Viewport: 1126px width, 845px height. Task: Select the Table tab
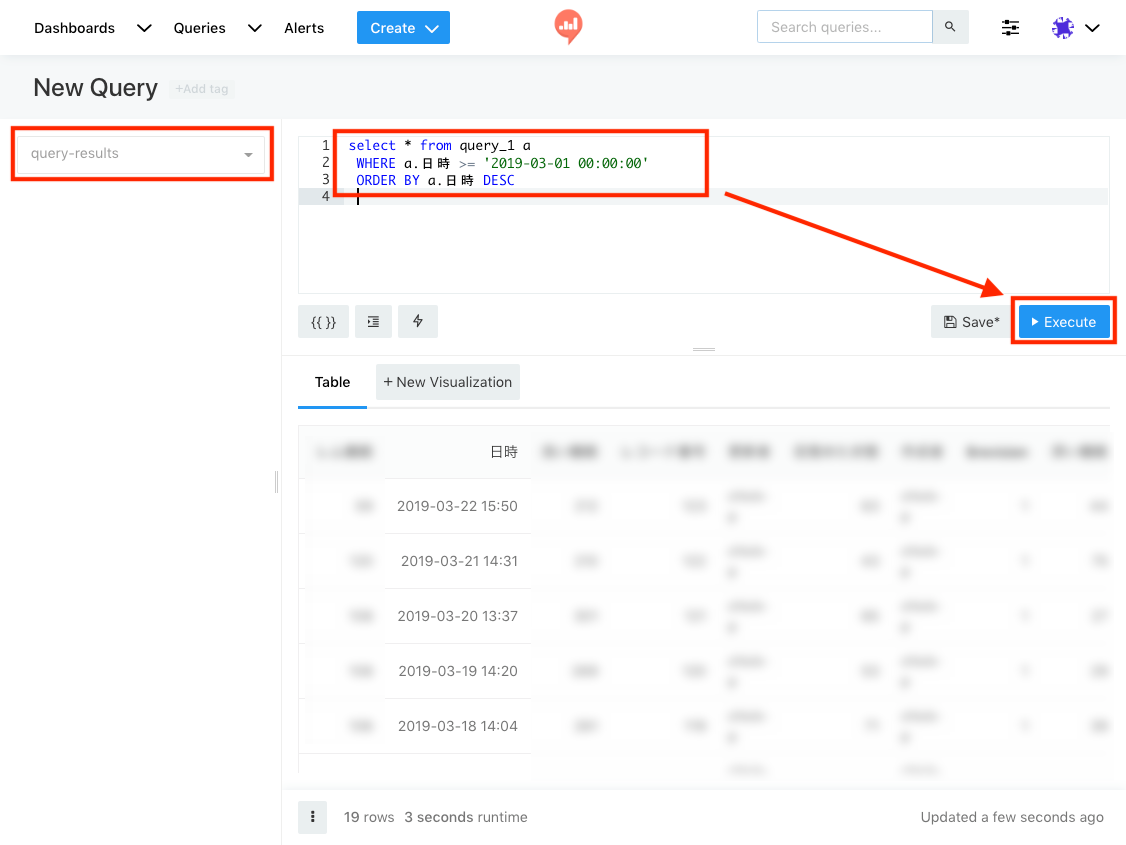point(332,382)
